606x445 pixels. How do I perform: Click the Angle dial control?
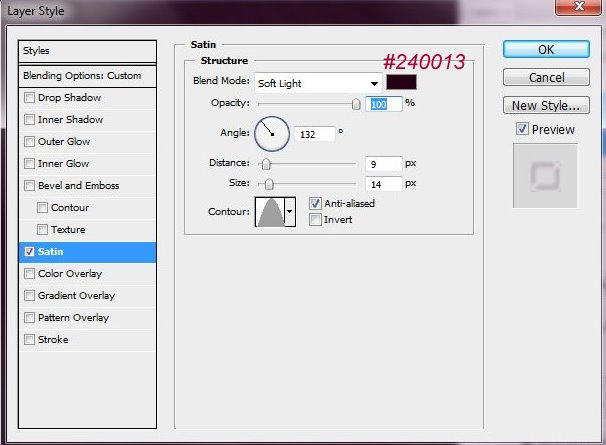tap(272, 132)
